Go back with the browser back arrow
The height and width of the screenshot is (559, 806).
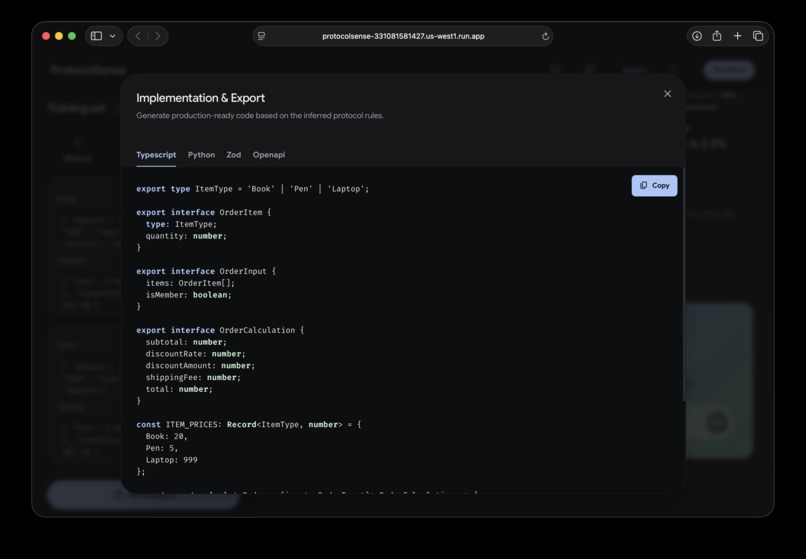pyautogui.click(x=138, y=36)
